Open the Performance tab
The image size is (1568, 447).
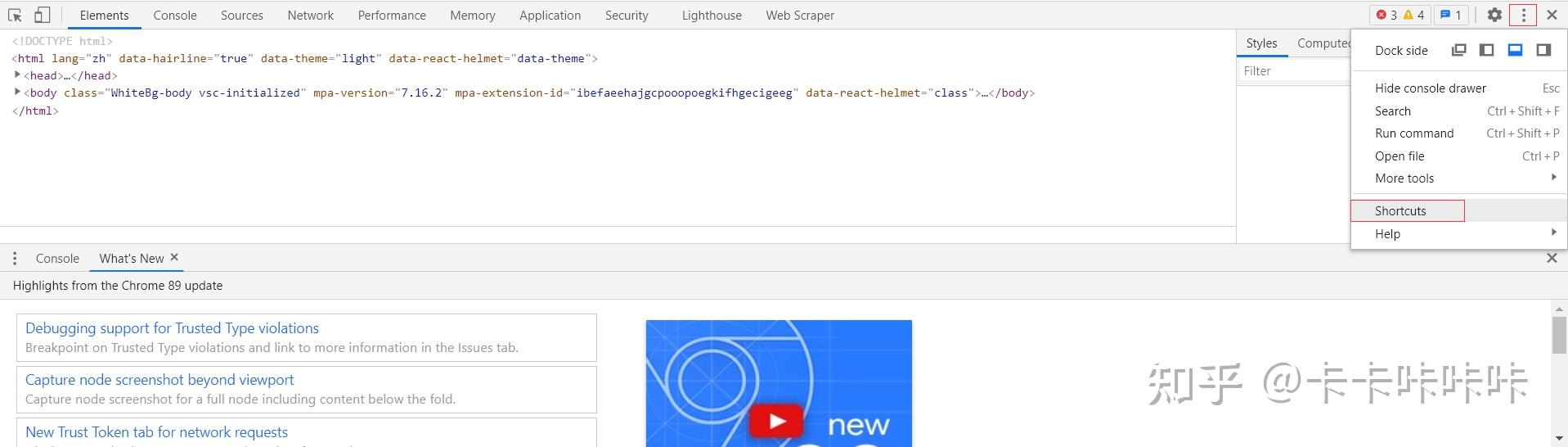click(x=392, y=16)
